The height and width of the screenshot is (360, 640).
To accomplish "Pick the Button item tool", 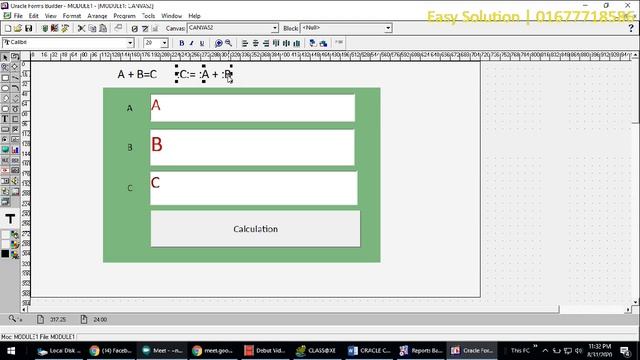I will coord(5,129).
